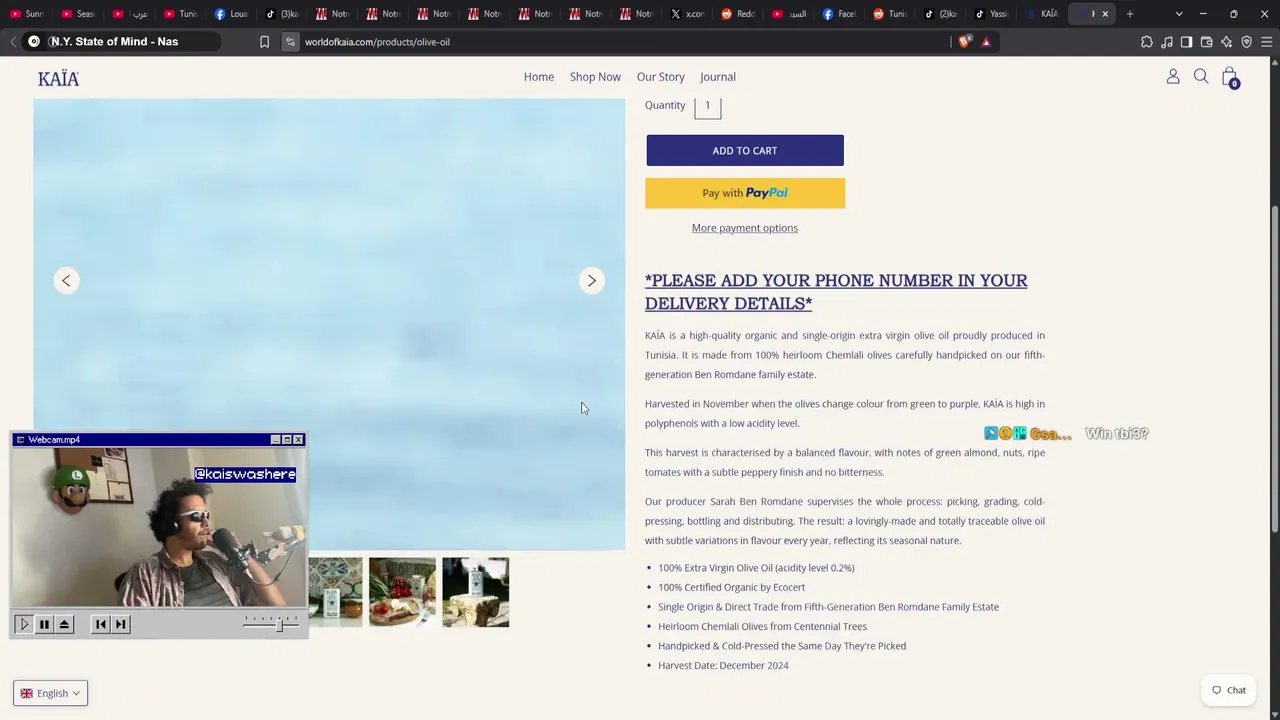Click the 100% Certified Organic by Ecocert line
The height and width of the screenshot is (720, 1280).
click(731, 588)
